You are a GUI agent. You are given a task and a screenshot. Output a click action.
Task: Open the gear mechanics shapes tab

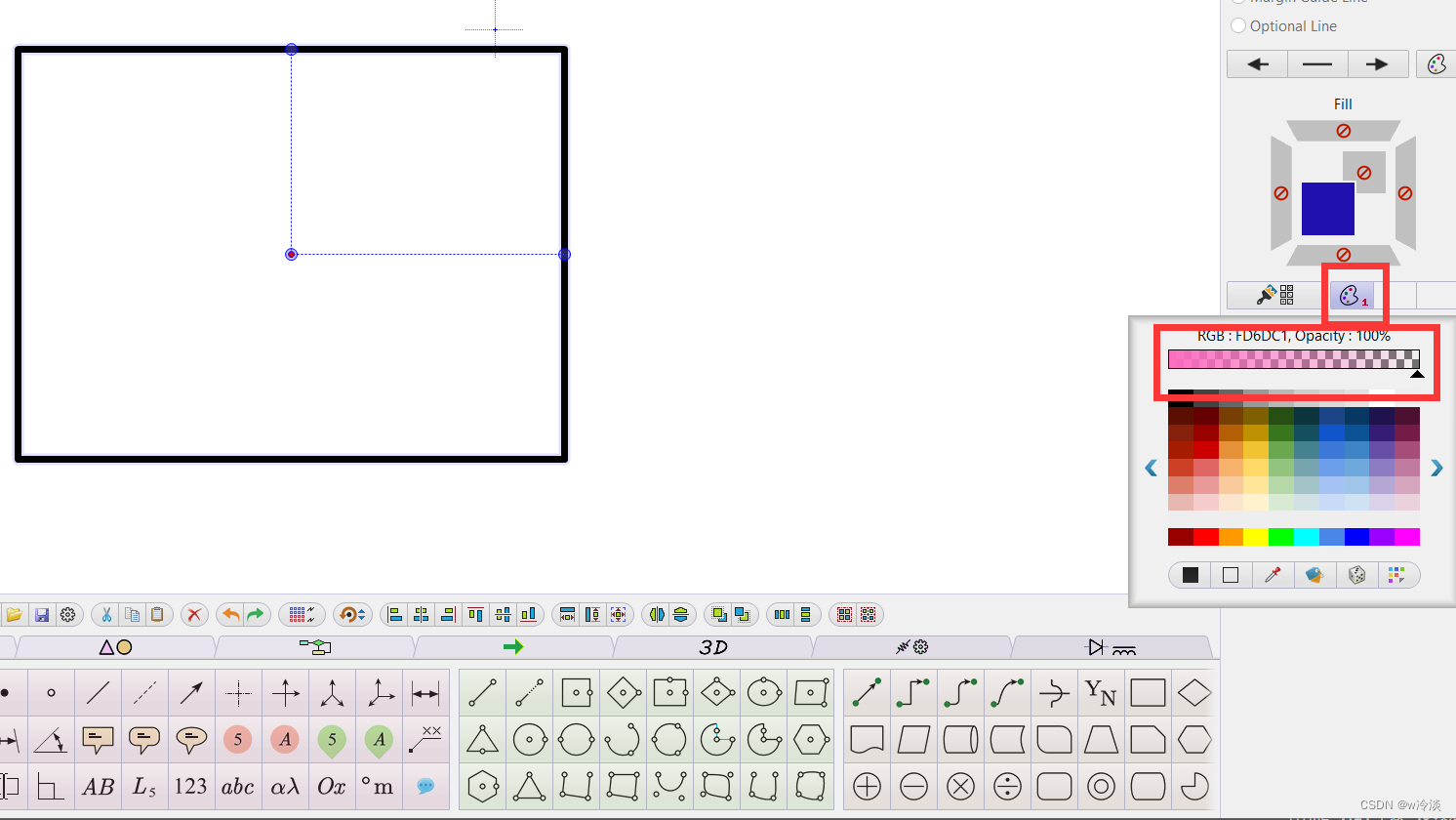[912, 647]
